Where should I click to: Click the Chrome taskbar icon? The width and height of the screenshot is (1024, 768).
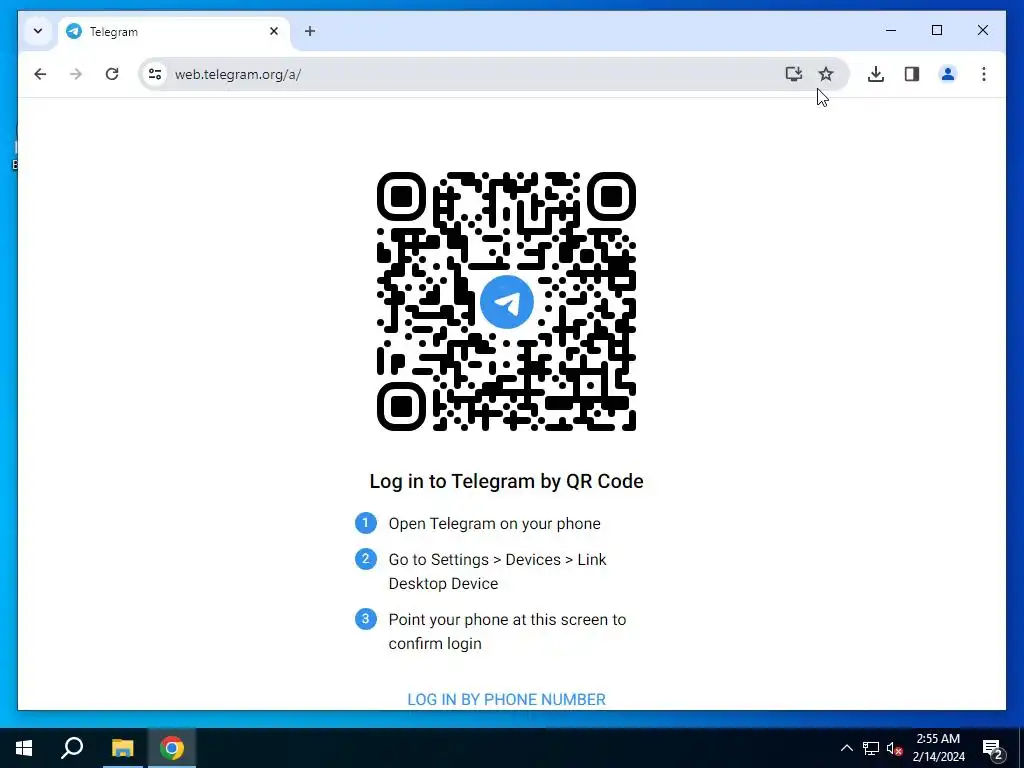point(172,748)
